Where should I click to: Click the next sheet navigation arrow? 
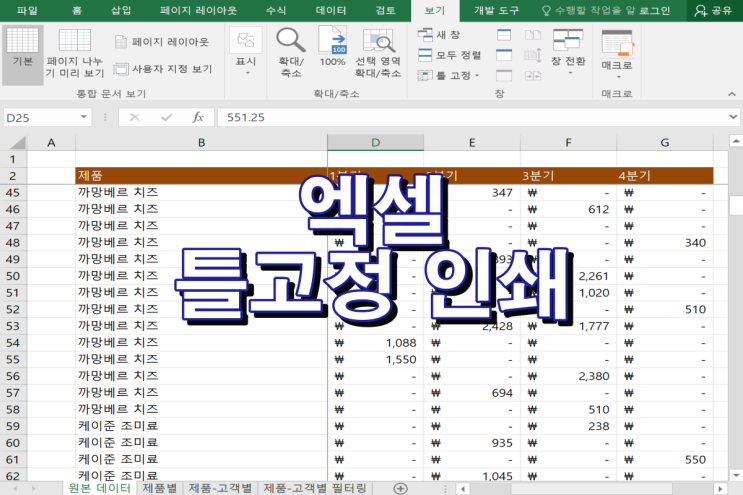click(34, 488)
